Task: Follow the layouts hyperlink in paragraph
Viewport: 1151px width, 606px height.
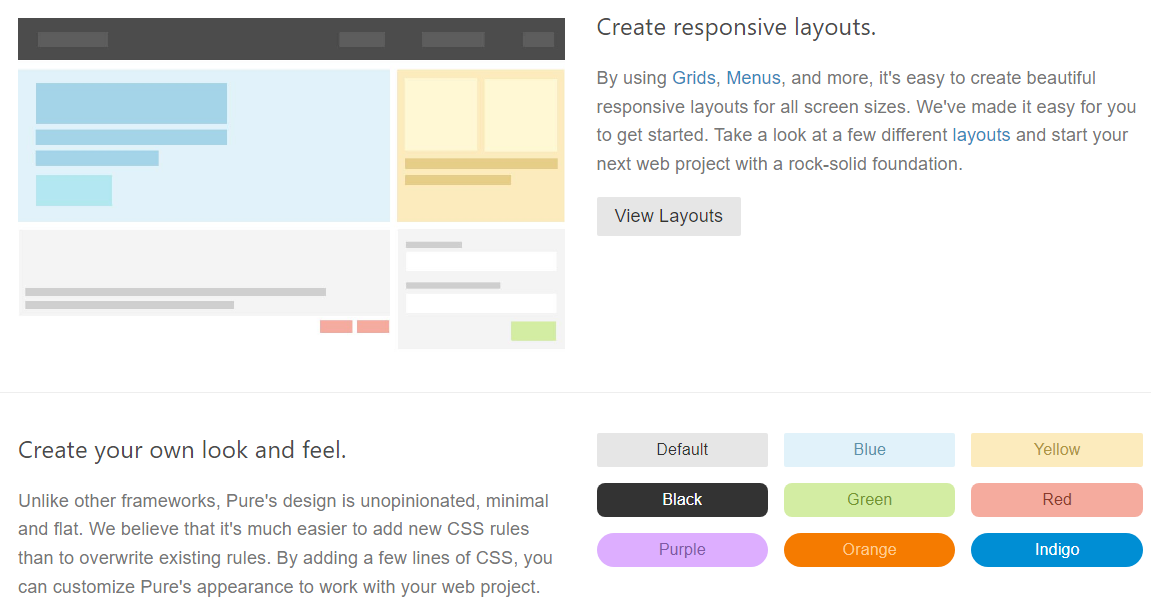Action: [981, 135]
